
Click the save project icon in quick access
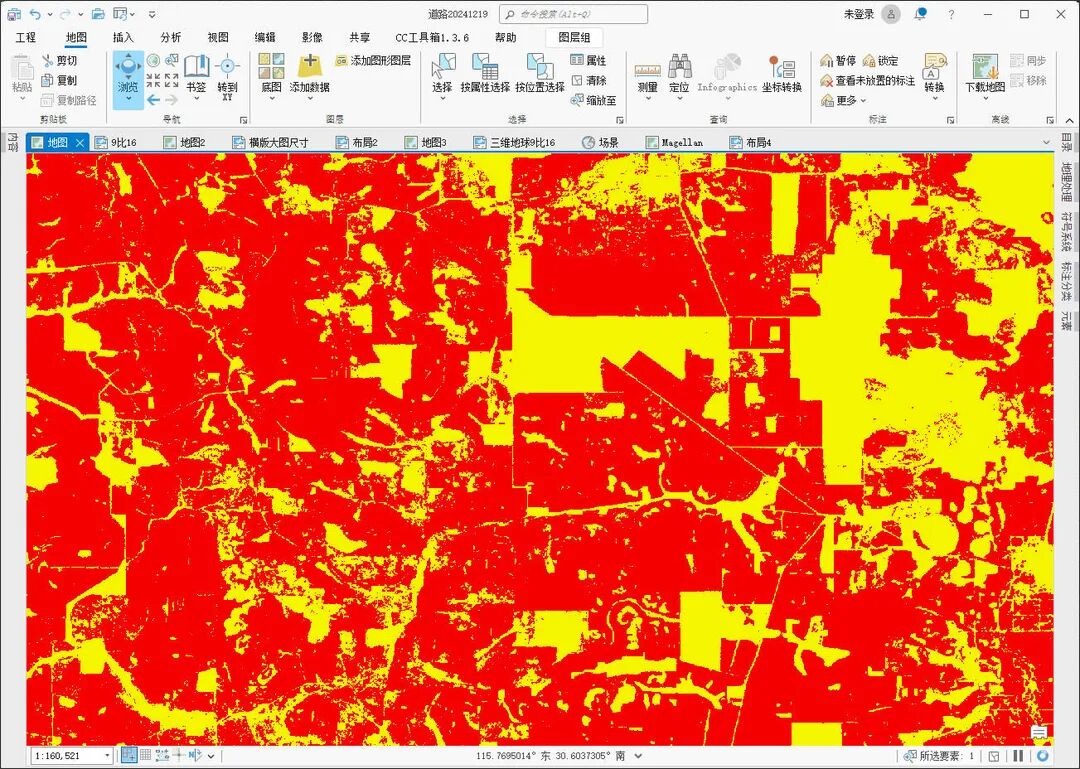pyautogui.click(x=14, y=14)
